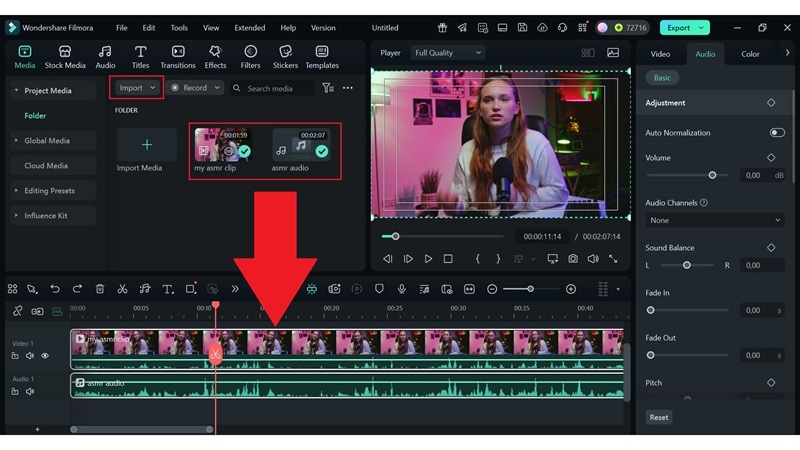Open the Transitions panel
The image size is (800, 450).
pyautogui.click(x=178, y=57)
